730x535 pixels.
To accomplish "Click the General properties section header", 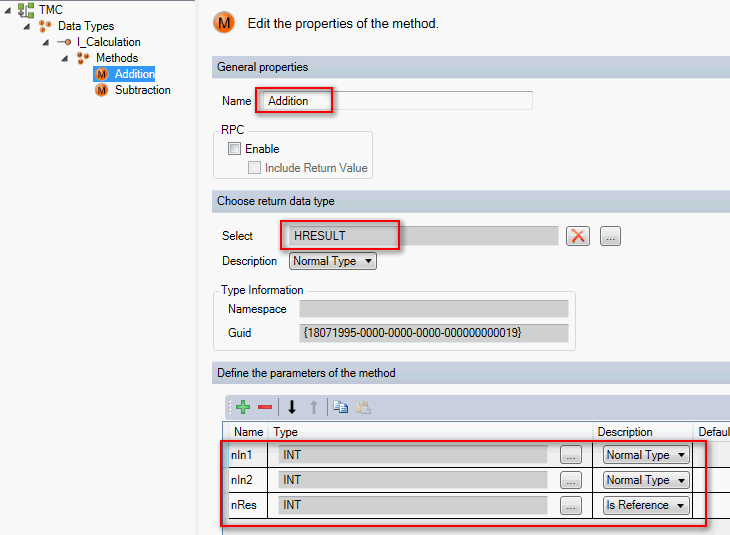I will [x=471, y=67].
